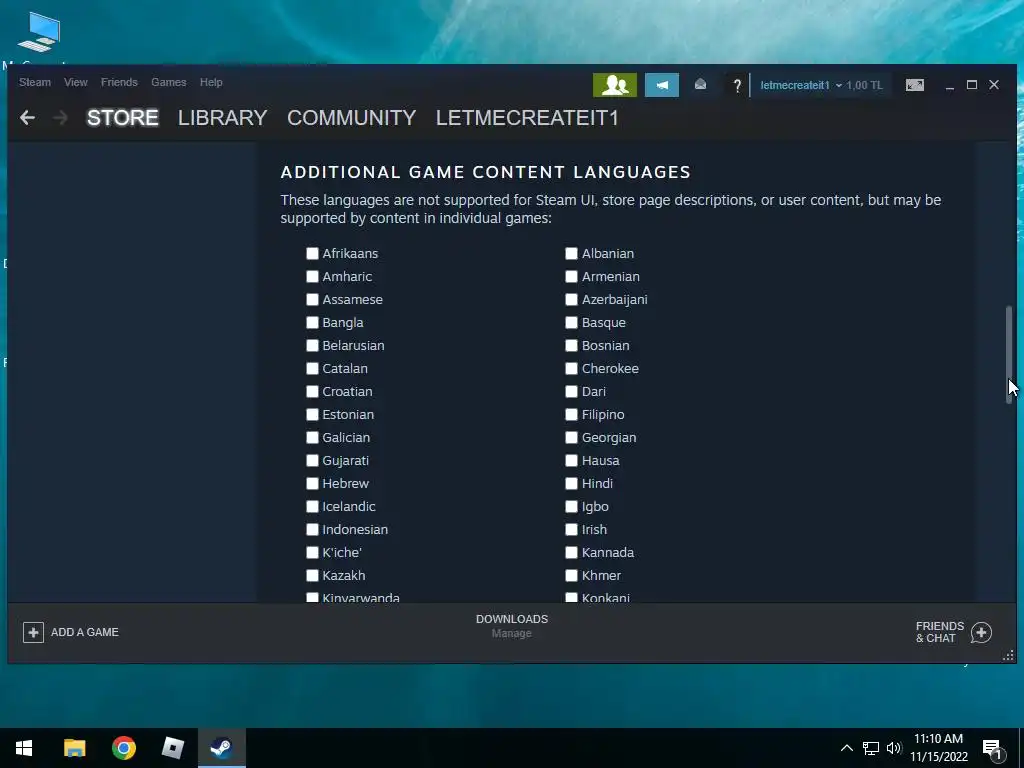Click ADD A GAME label
This screenshot has width=1024, height=768.
point(85,632)
